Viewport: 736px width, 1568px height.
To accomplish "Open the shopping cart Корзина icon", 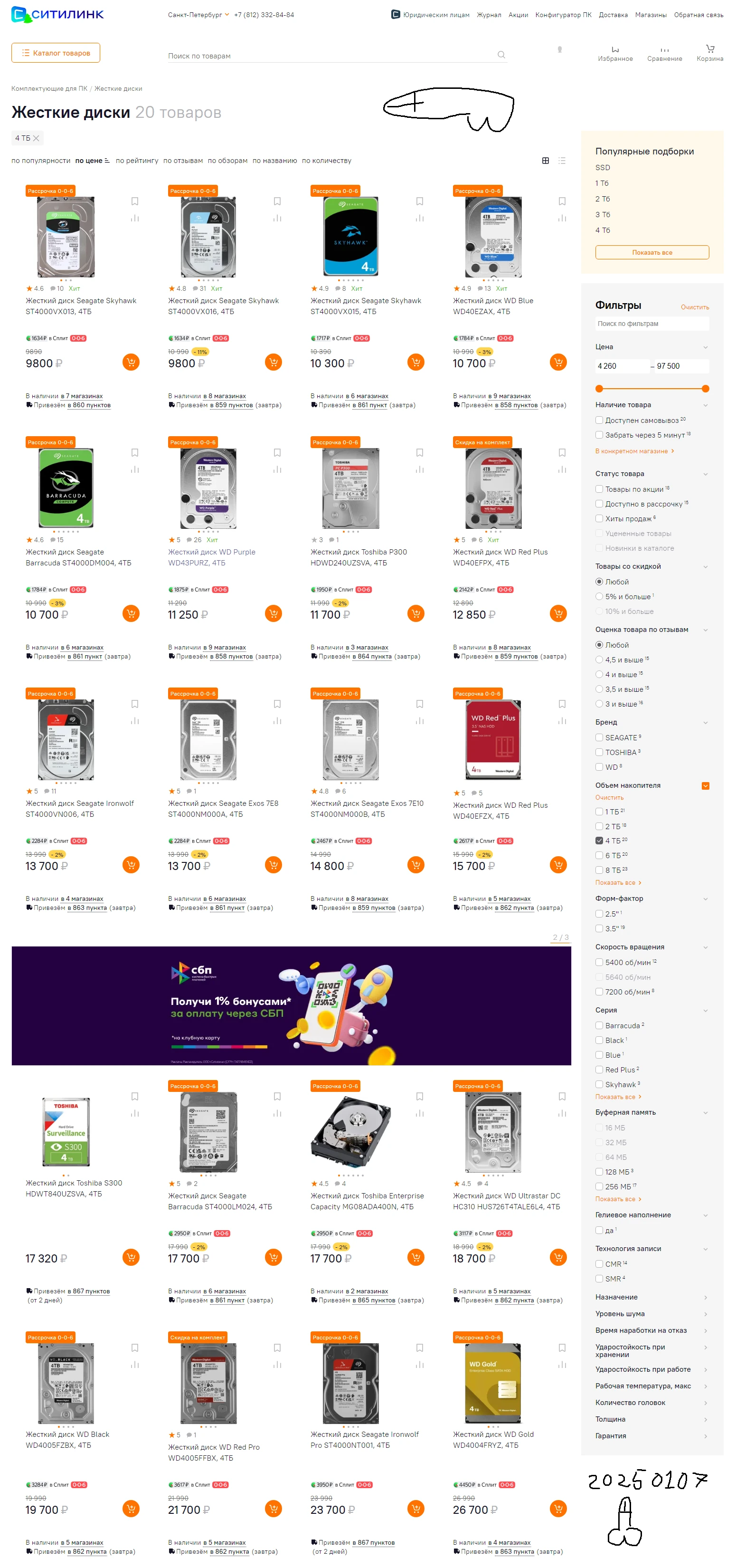I will [710, 53].
